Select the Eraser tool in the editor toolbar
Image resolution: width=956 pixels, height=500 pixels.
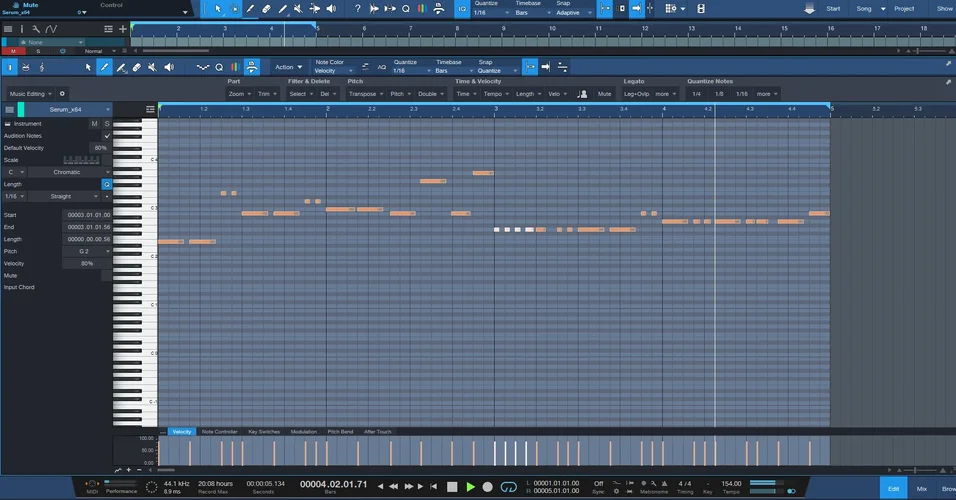pos(136,67)
